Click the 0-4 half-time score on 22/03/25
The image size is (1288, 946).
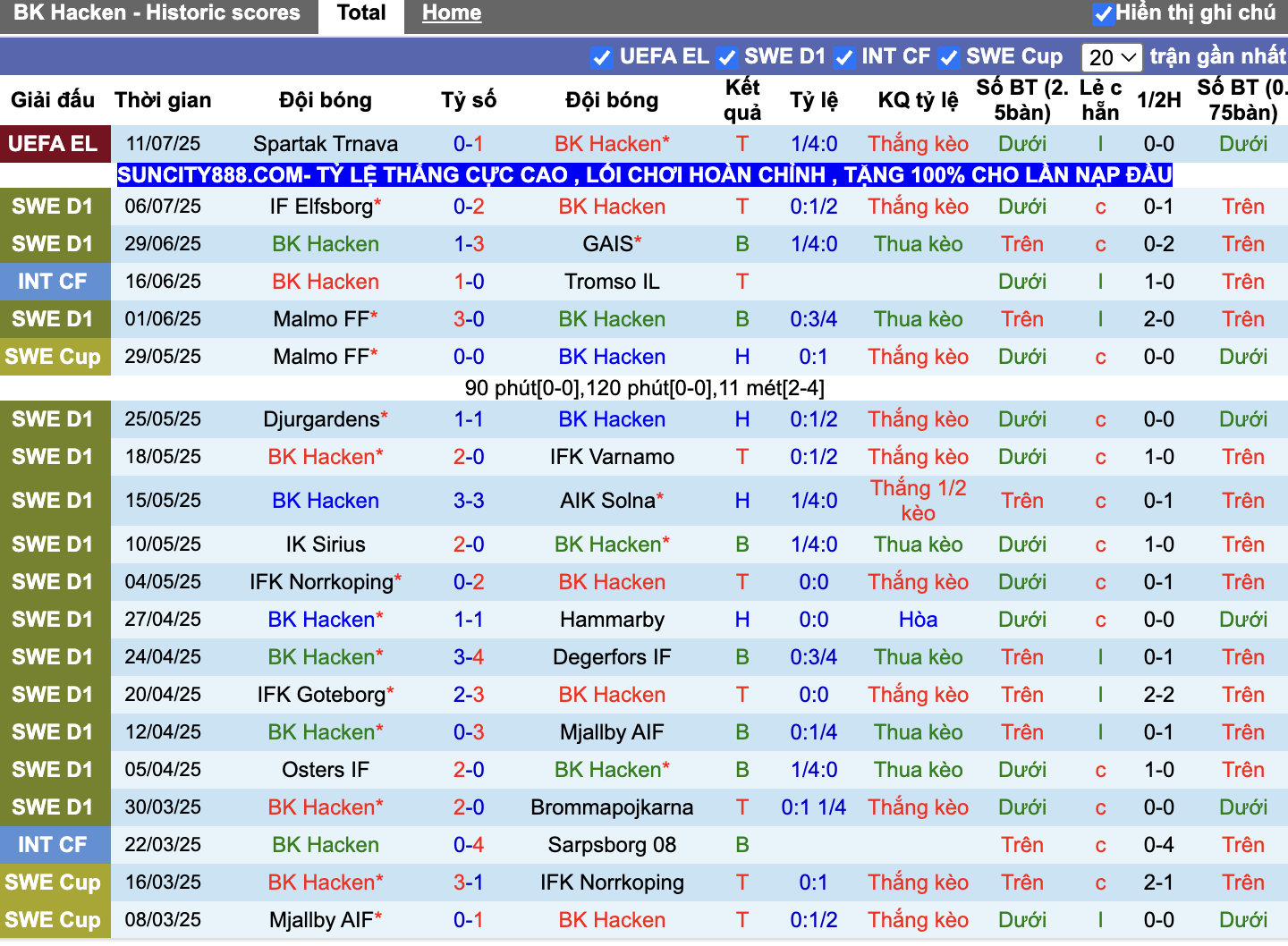pyautogui.click(x=1159, y=845)
